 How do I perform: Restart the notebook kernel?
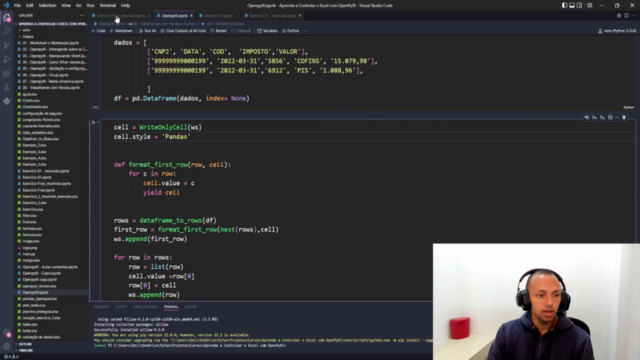(x=218, y=31)
